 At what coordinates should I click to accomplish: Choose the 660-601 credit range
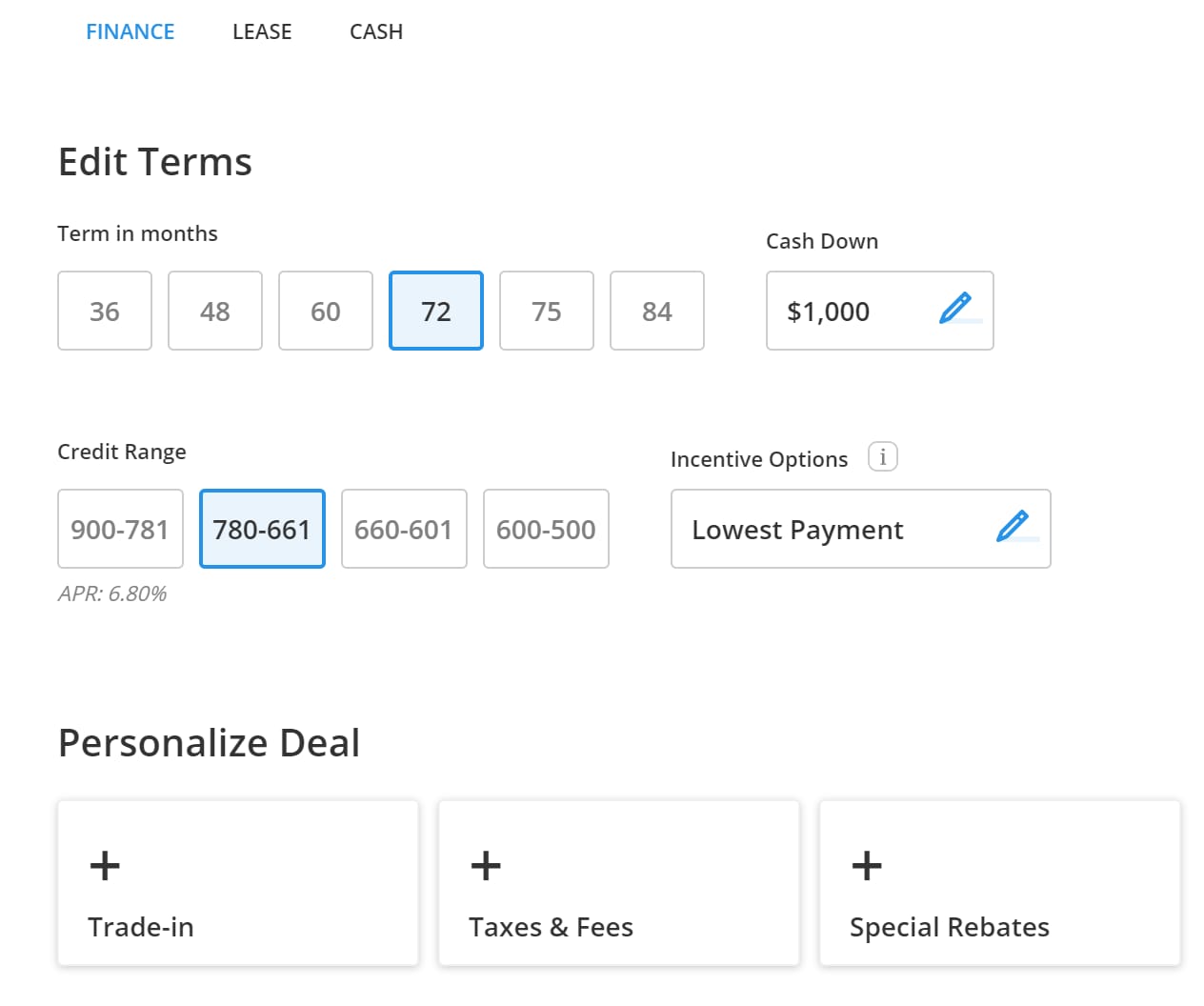[x=404, y=530]
